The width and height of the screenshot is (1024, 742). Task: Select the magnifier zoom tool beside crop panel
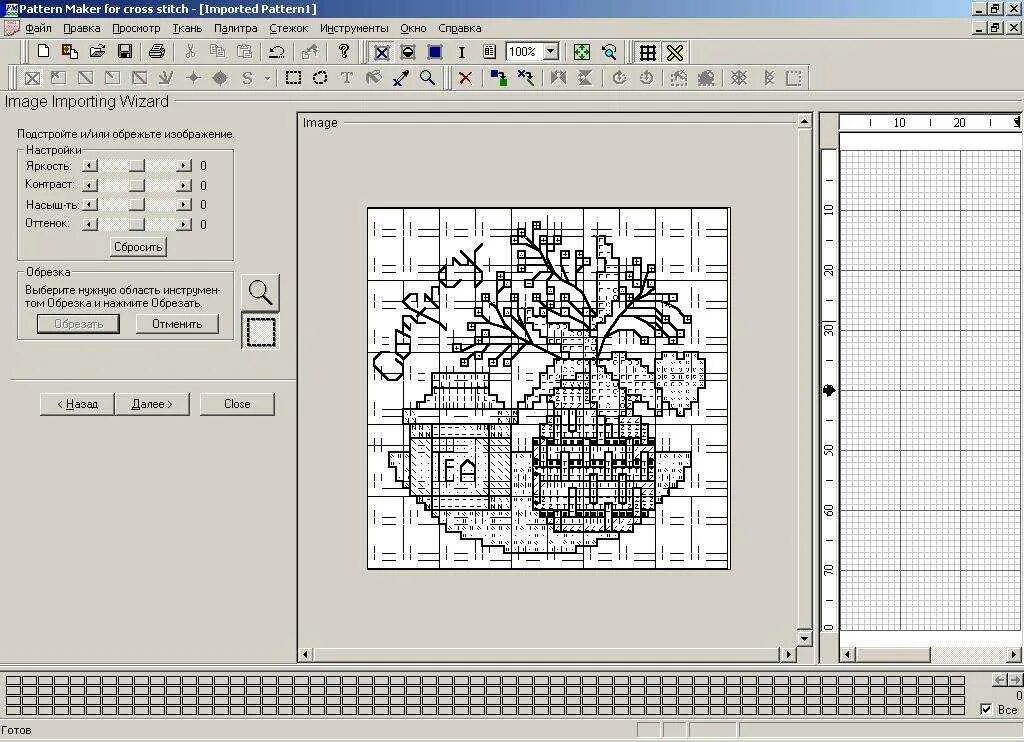(x=261, y=292)
